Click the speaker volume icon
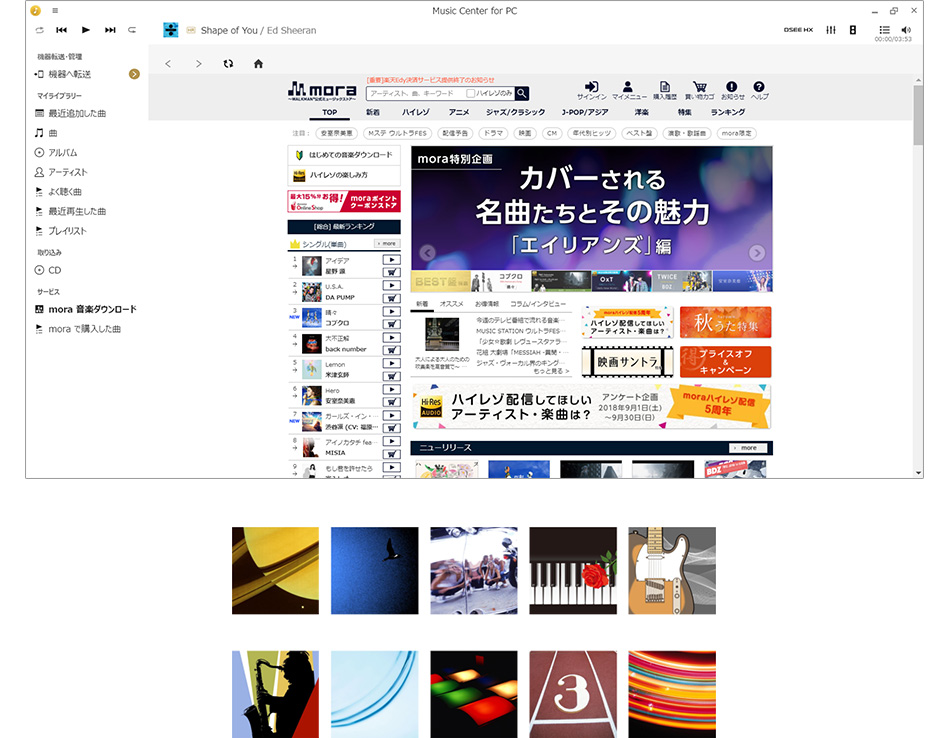 (906, 30)
